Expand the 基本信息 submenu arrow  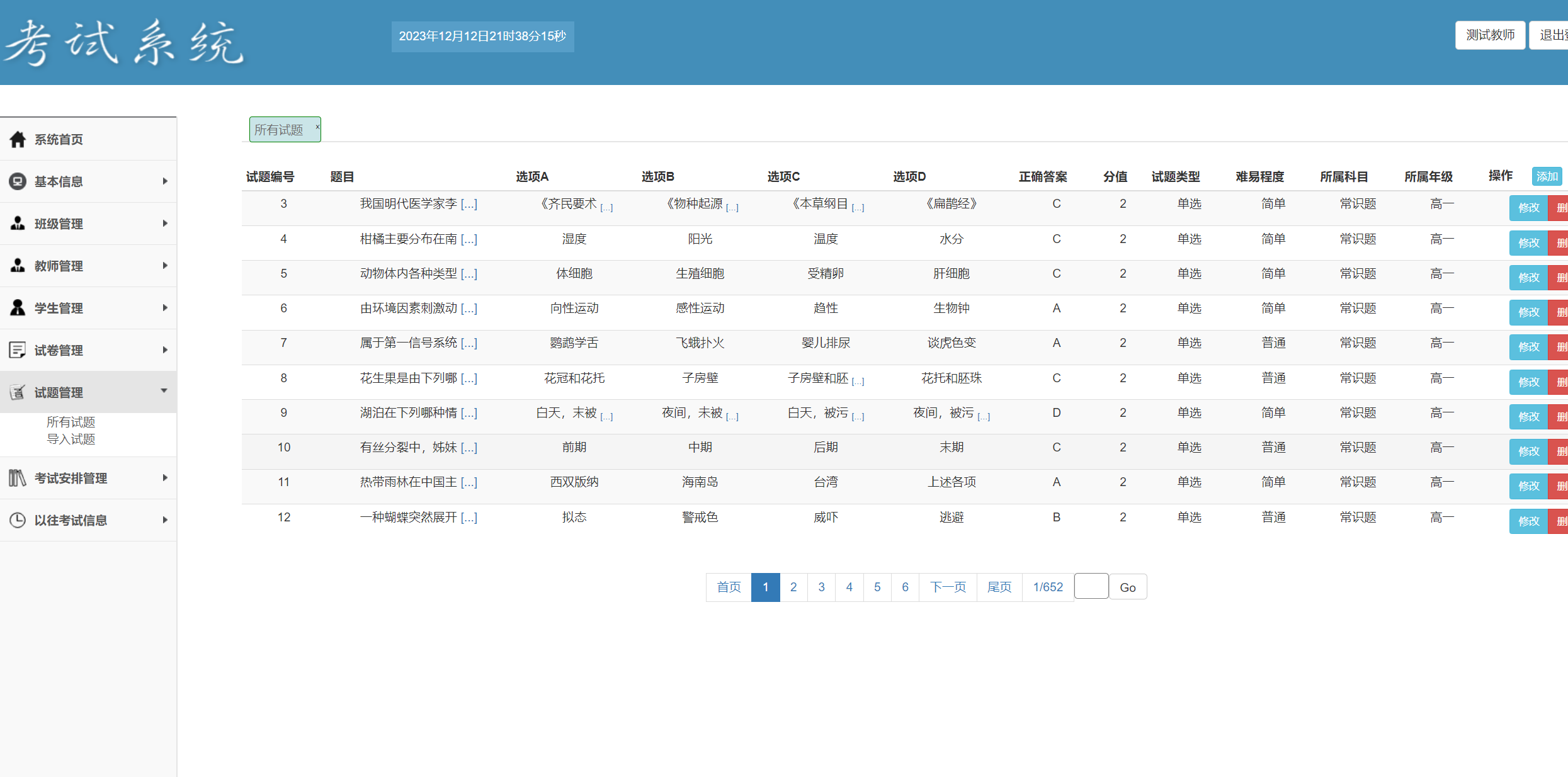165,181
